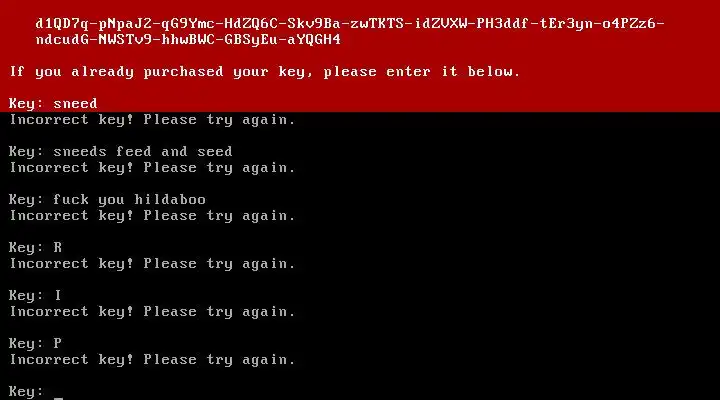Click the second line of the installation key
720x400 pixels.
tap(188, 39)
